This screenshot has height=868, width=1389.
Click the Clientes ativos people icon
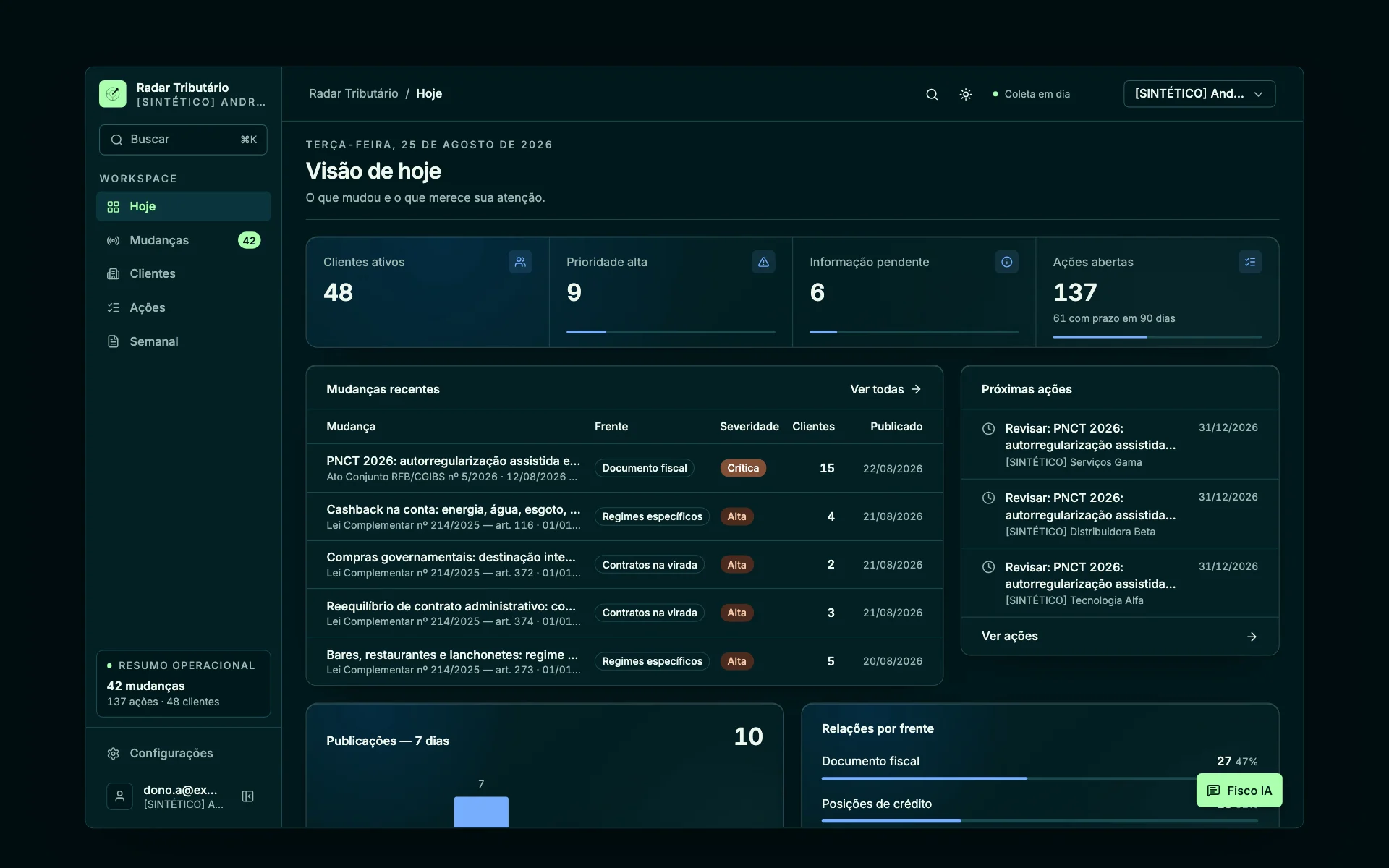pos(520,262)
